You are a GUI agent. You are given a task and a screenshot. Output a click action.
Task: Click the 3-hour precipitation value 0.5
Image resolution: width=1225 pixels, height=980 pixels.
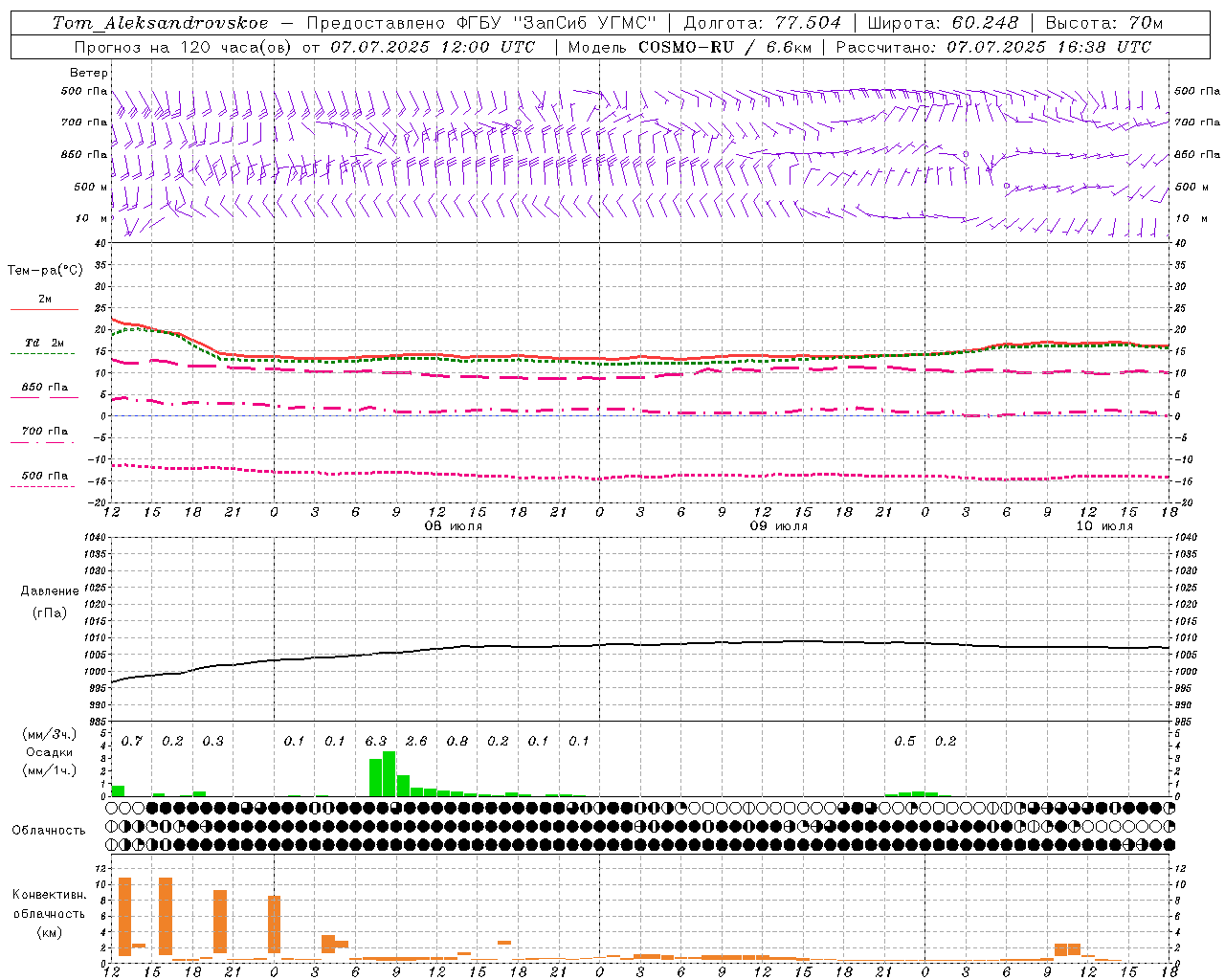(904, 742)
